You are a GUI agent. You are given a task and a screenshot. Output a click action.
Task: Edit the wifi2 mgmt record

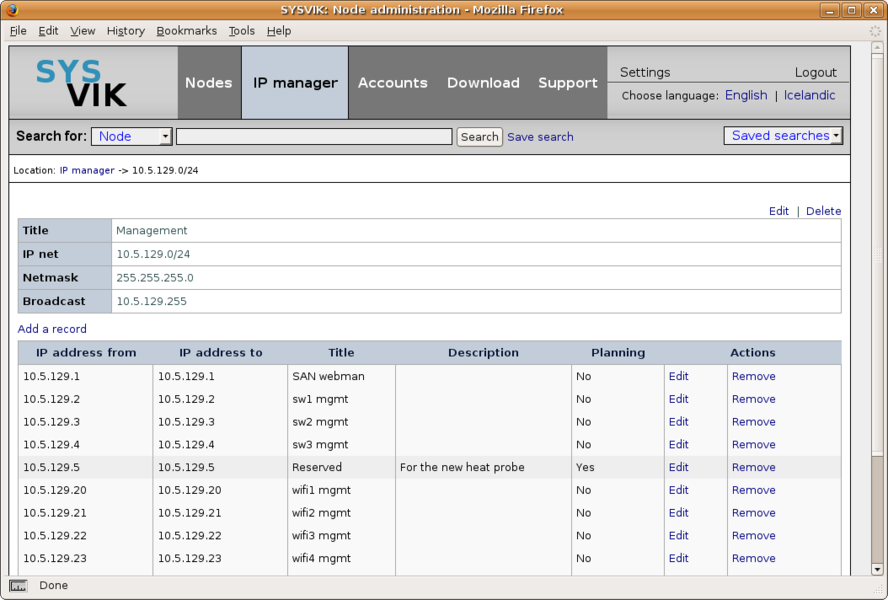coord(678,512)
